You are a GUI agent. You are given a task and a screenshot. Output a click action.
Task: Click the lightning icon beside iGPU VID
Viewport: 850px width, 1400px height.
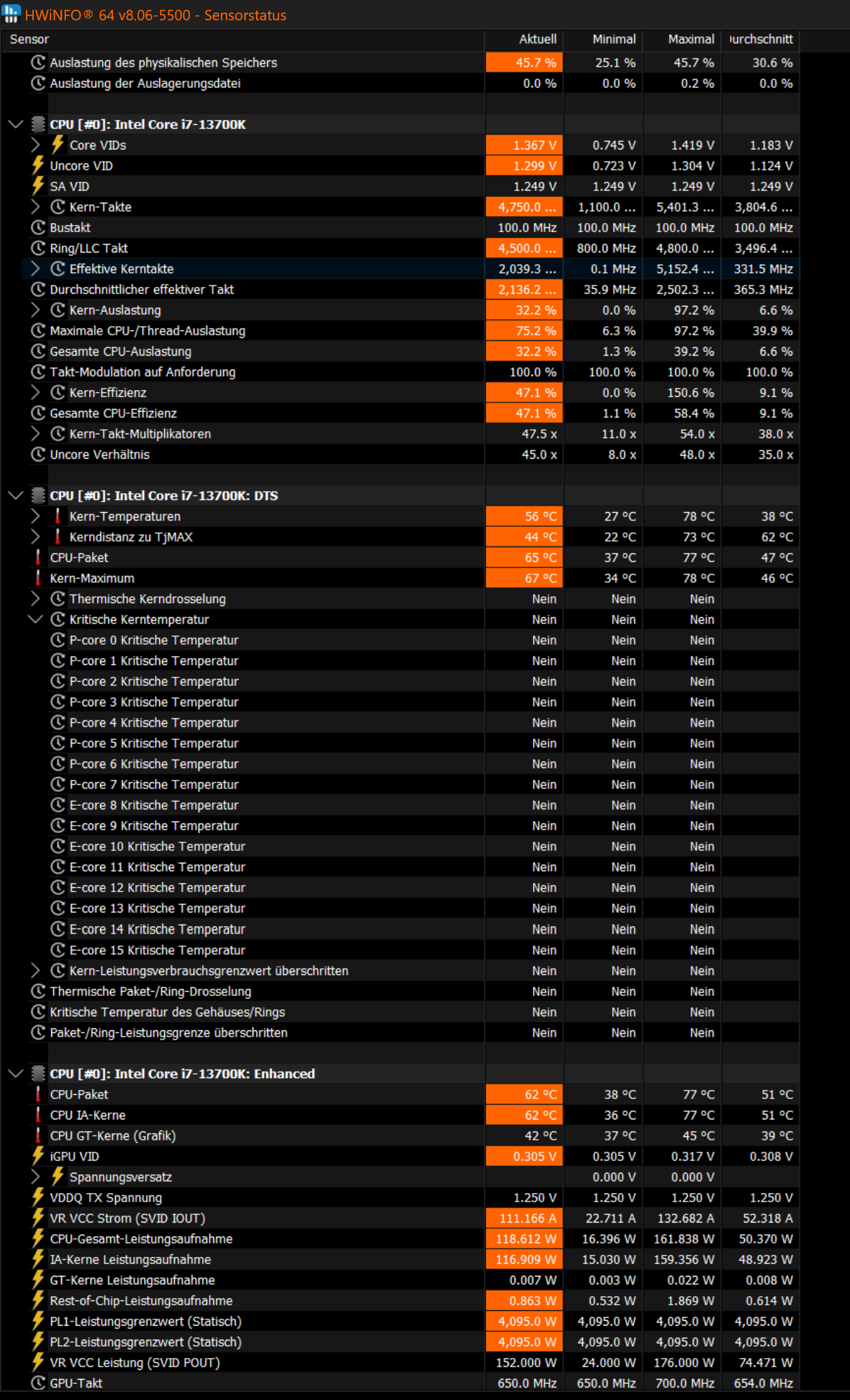click(38, 1156)
